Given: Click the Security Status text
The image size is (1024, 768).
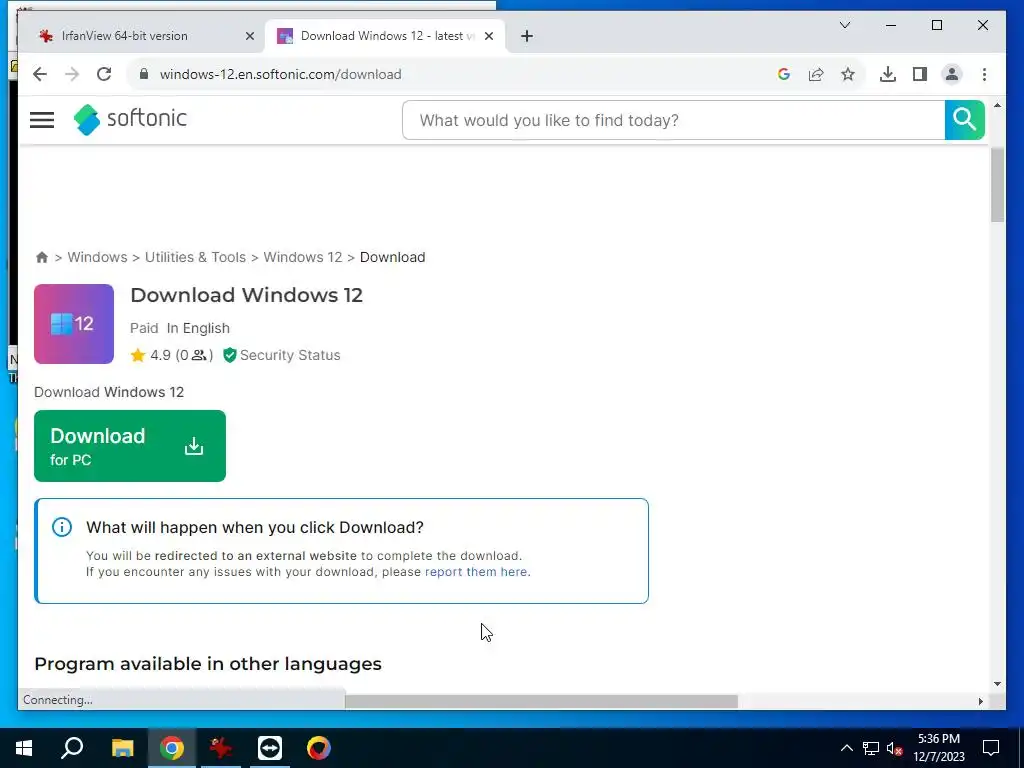Looking at the screenshot, I should pos(290,355).
